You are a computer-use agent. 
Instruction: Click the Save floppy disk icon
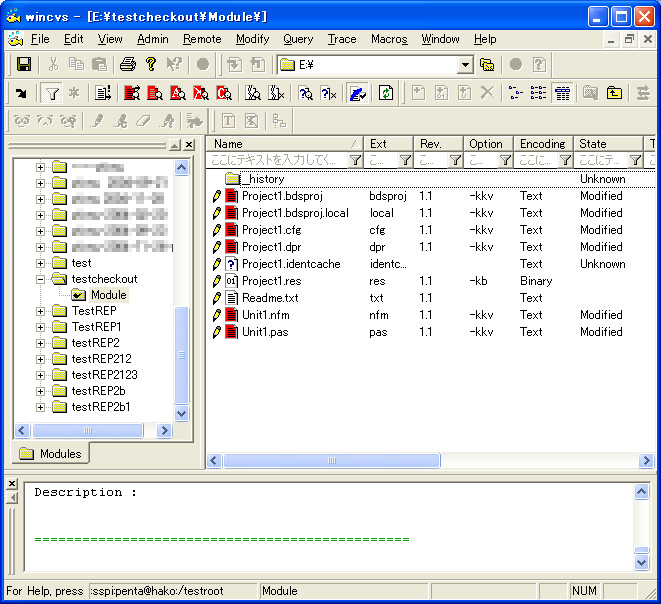click(24, 64)
